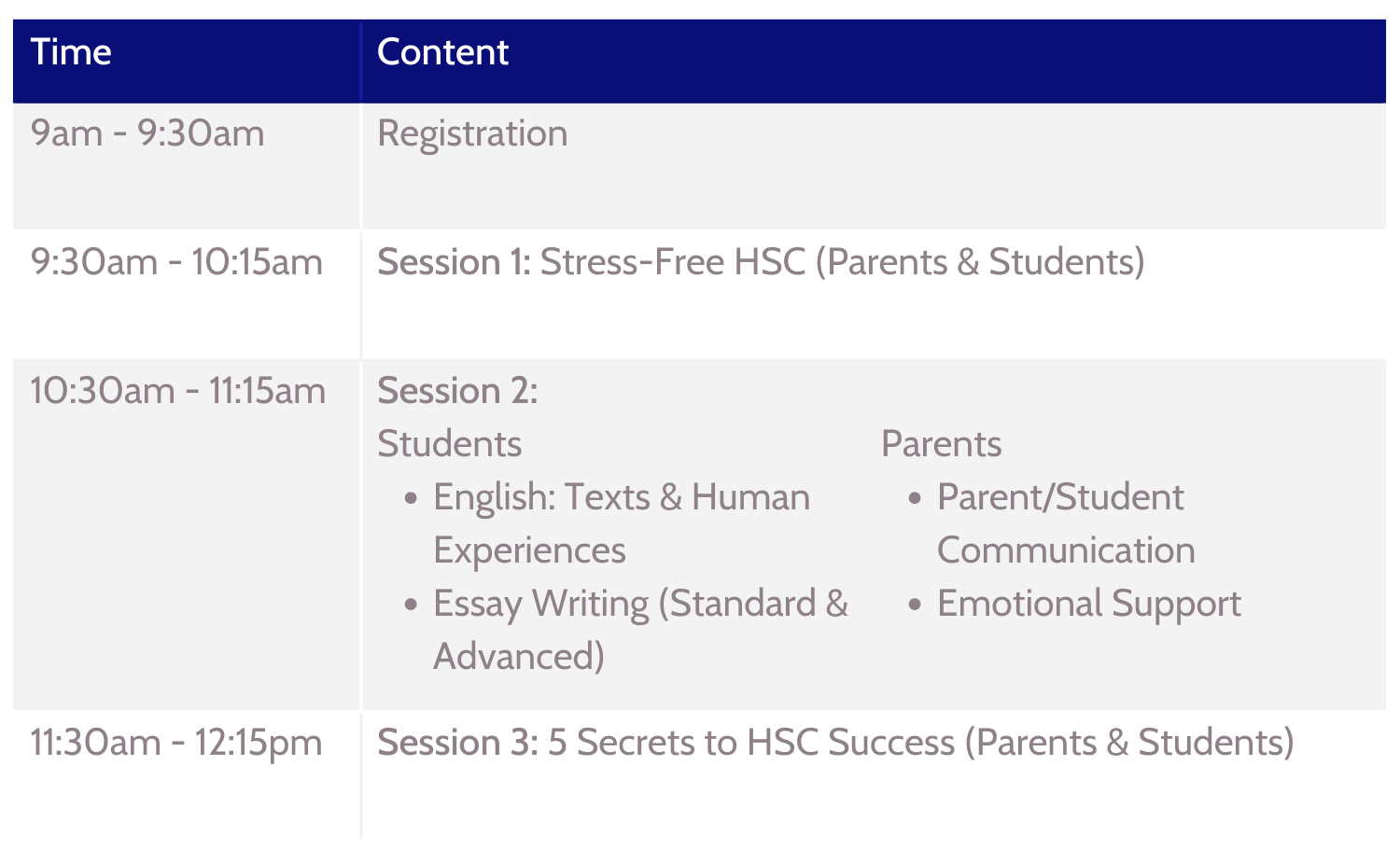Image resolution: width=1400 pixels, height=863 pixels.
Task: Click the word Experiences under Students
Action: (x=529, y=550)
